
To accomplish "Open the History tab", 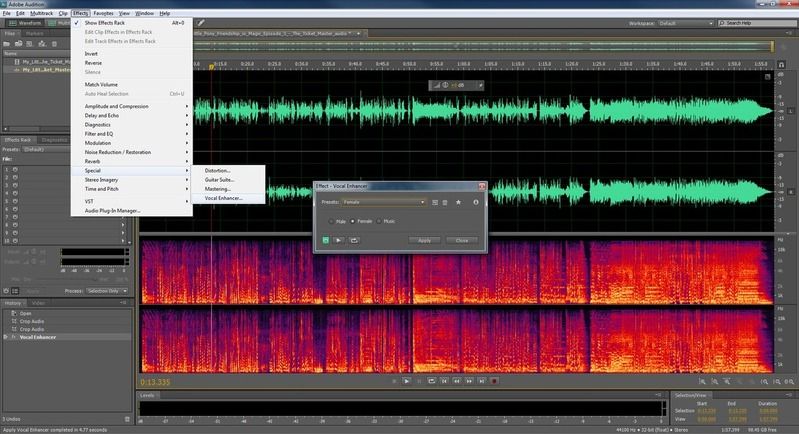I will (x=13, y=303).
